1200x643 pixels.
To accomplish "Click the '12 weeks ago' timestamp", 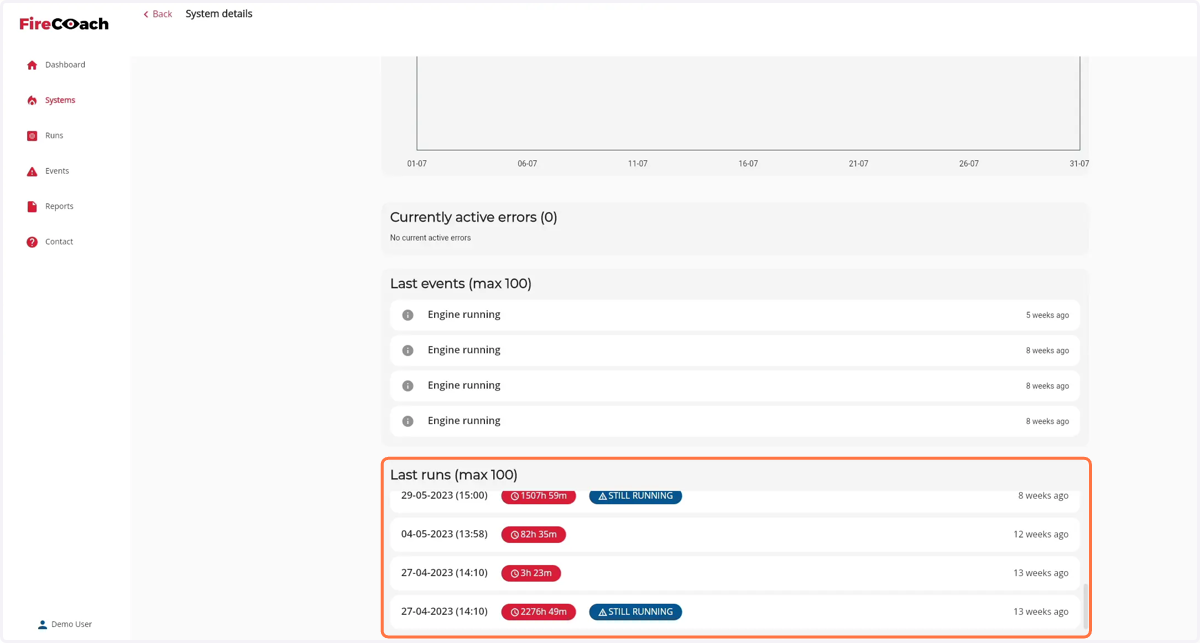I will coord(1040,535).
